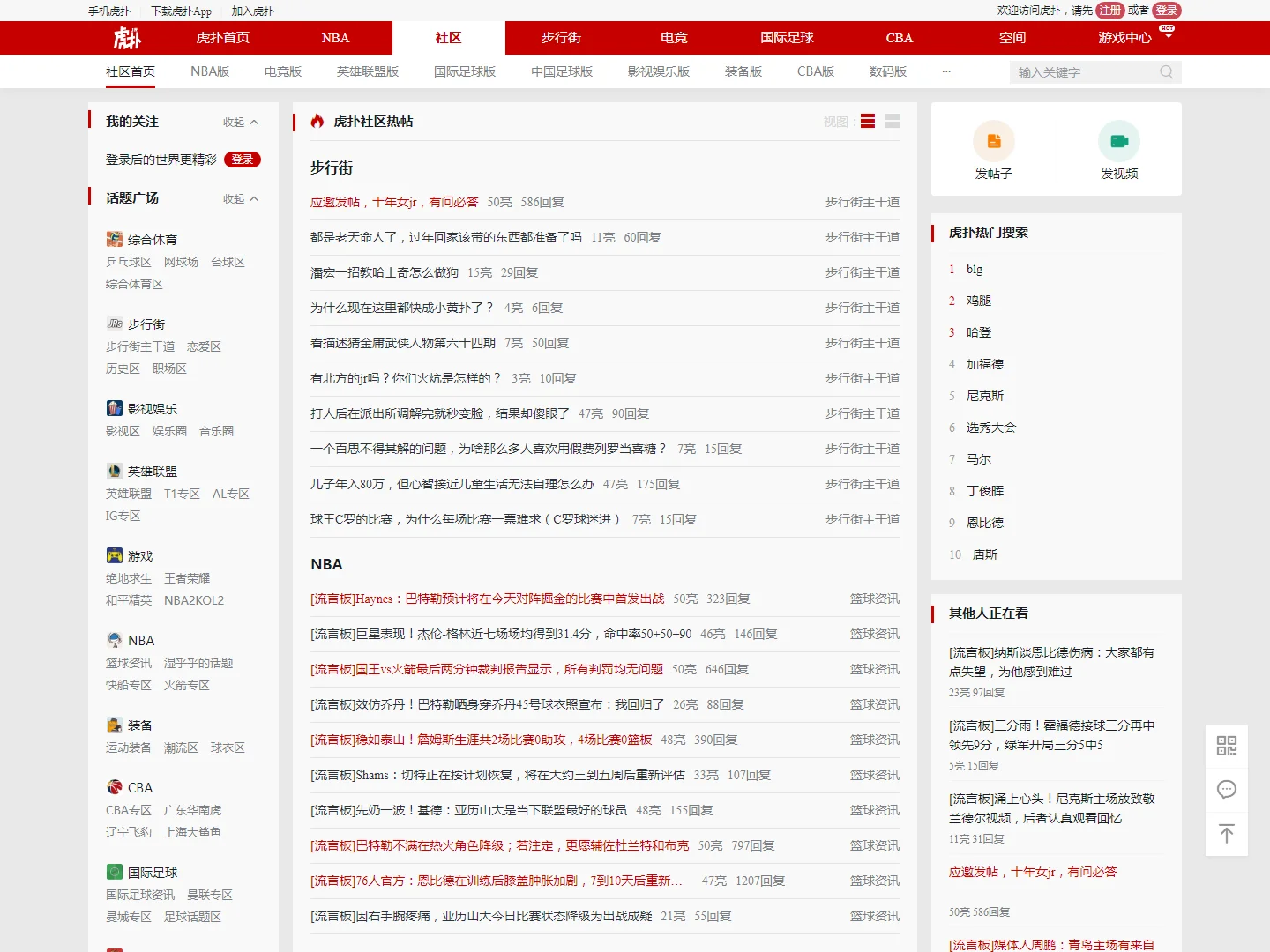The image size is (1270, 952).
Task: Open the QR code floating icon
Action: point(1227,746)
